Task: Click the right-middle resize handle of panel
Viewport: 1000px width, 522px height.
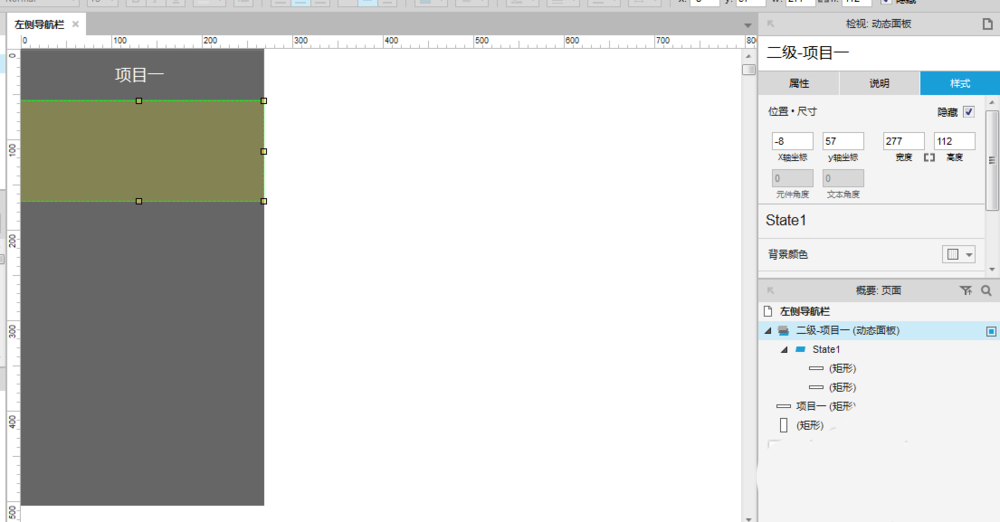Action: (x=263, y=151)
